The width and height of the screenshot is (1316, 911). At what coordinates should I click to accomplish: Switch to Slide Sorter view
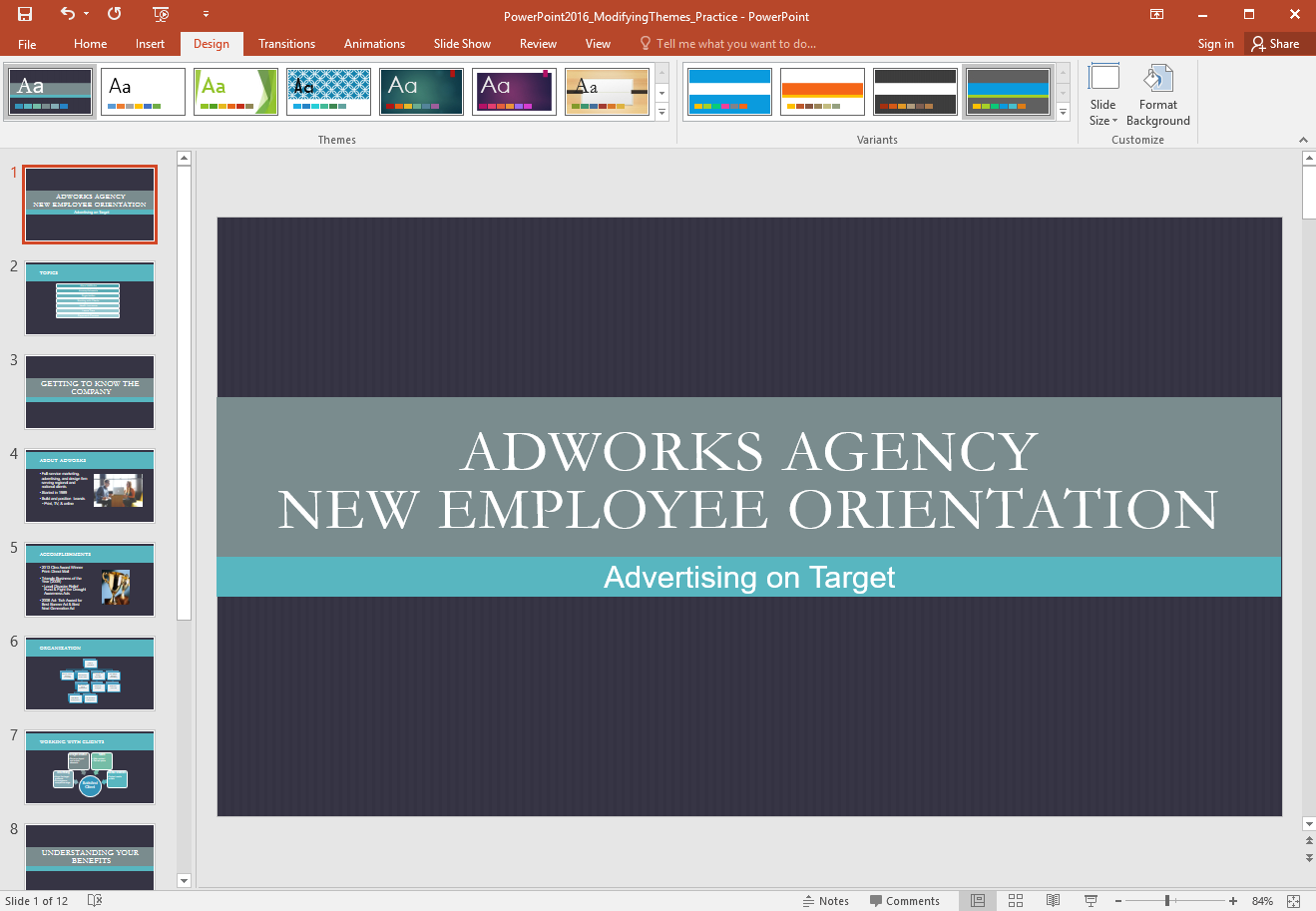coord(1016,900)
